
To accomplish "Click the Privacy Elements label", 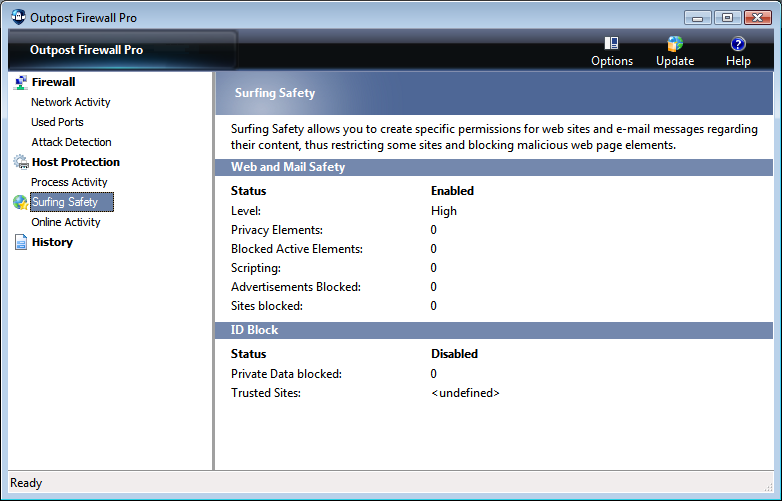I will click(277, 230).
